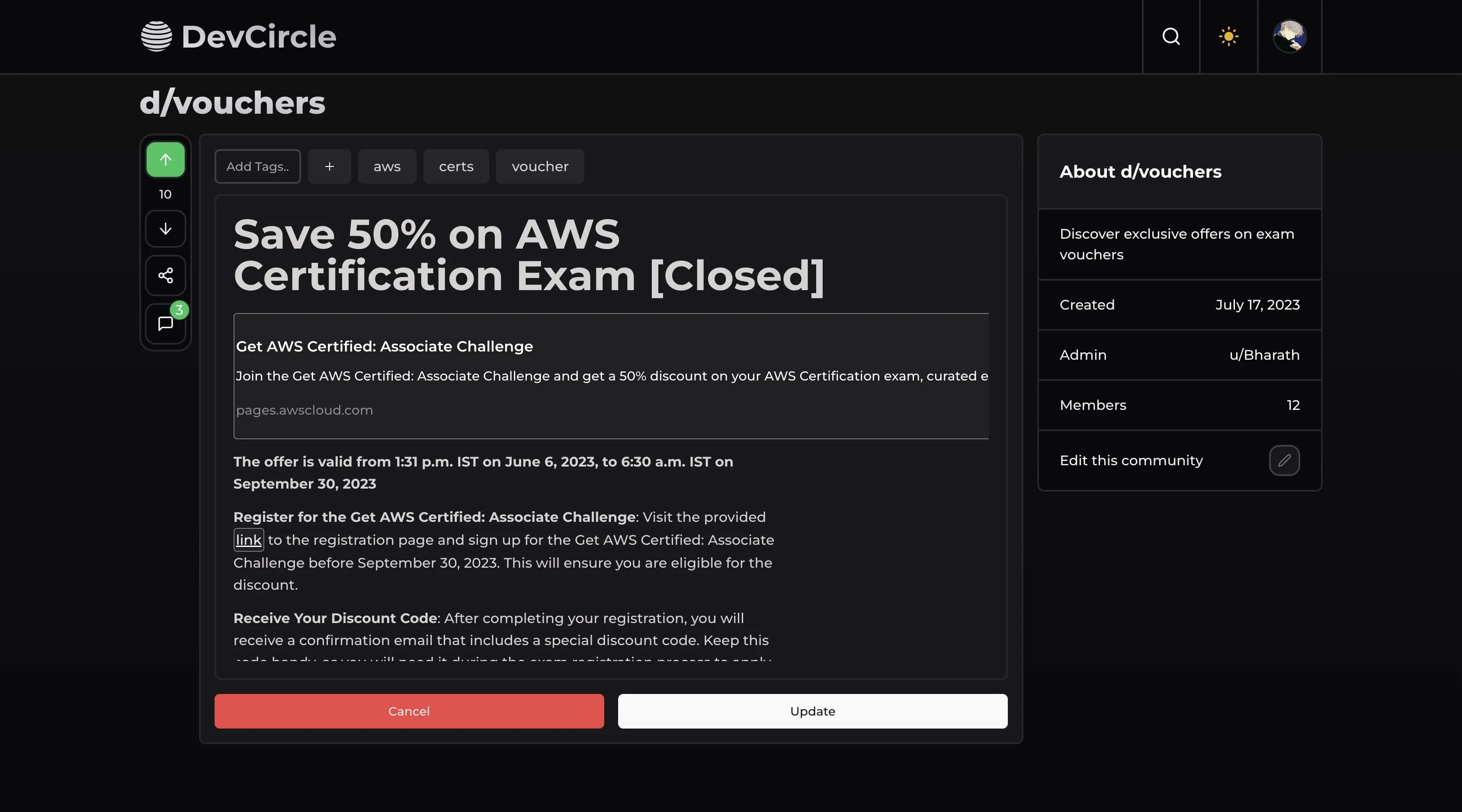Open the pages.awscloud.com link preview card

(x=611, y=376)
